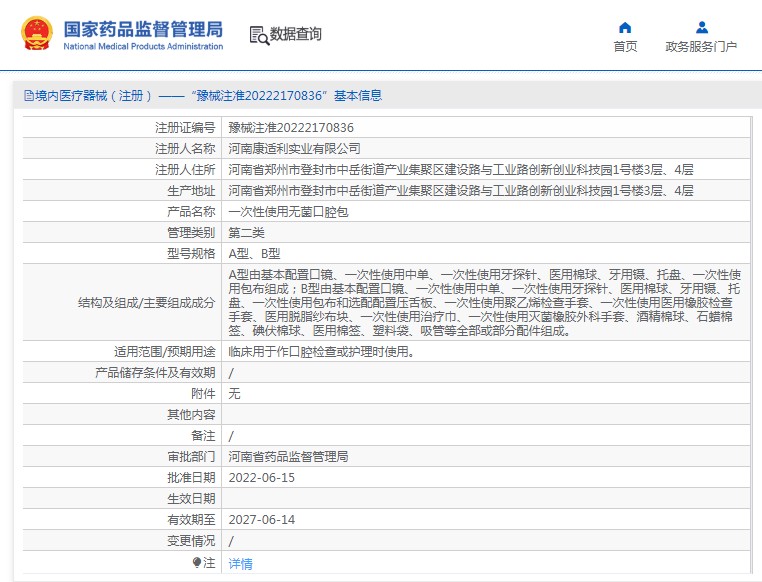Click 数据查询 heading text
The image size is (762, 582).
295,34
